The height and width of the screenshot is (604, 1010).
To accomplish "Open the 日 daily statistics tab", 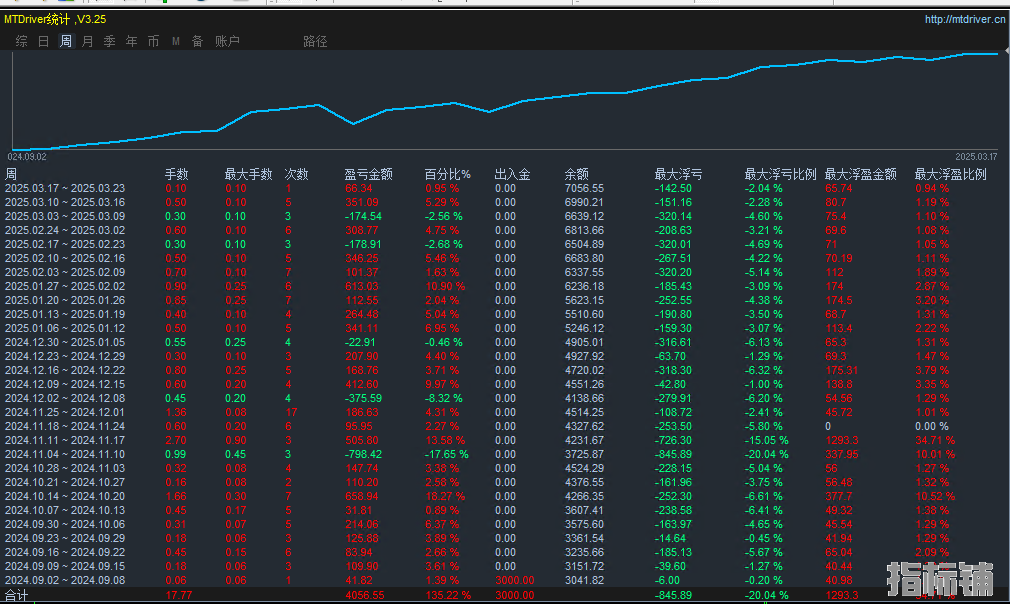I will pos(44,41).
